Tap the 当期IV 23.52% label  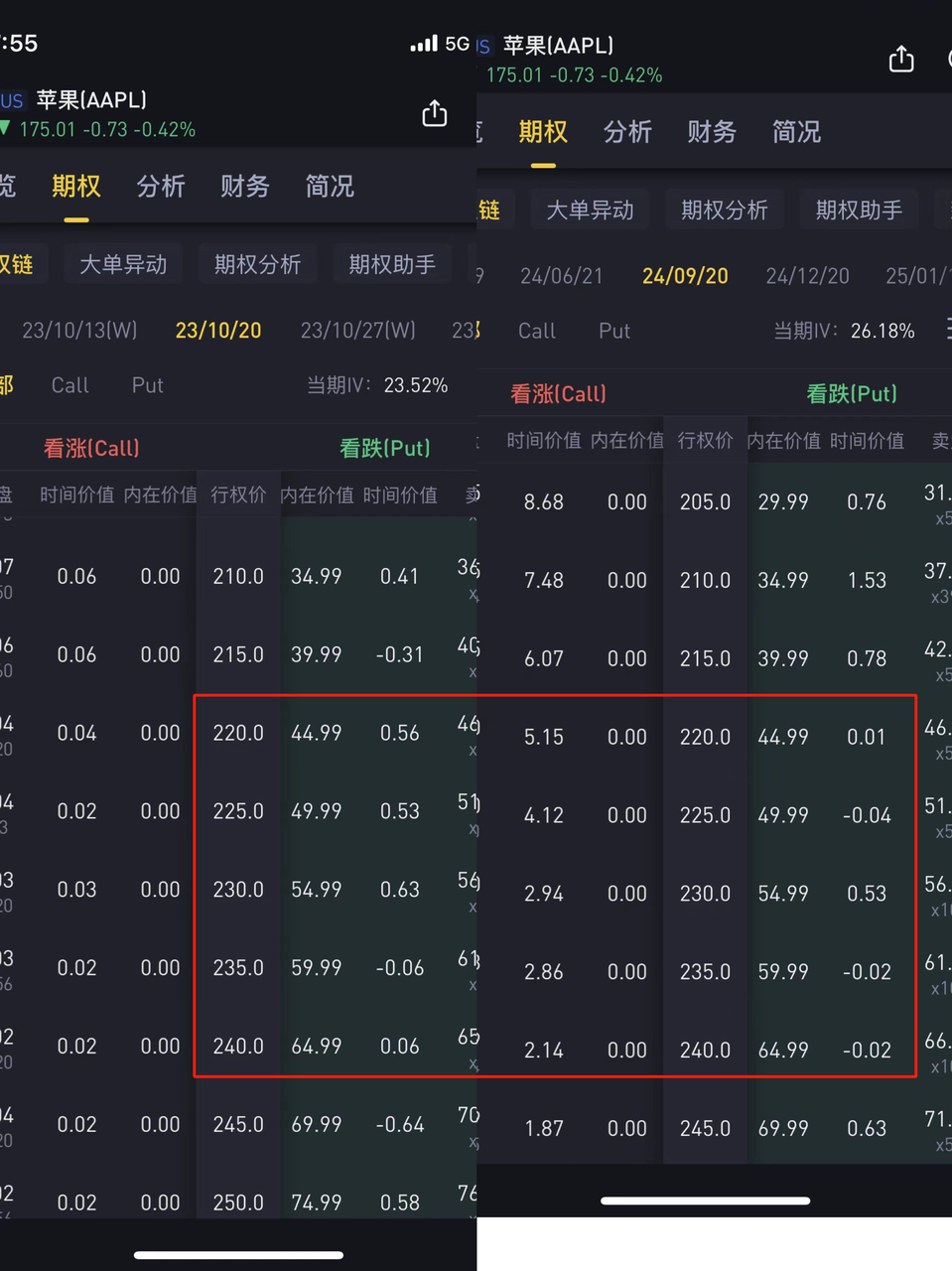377,385
